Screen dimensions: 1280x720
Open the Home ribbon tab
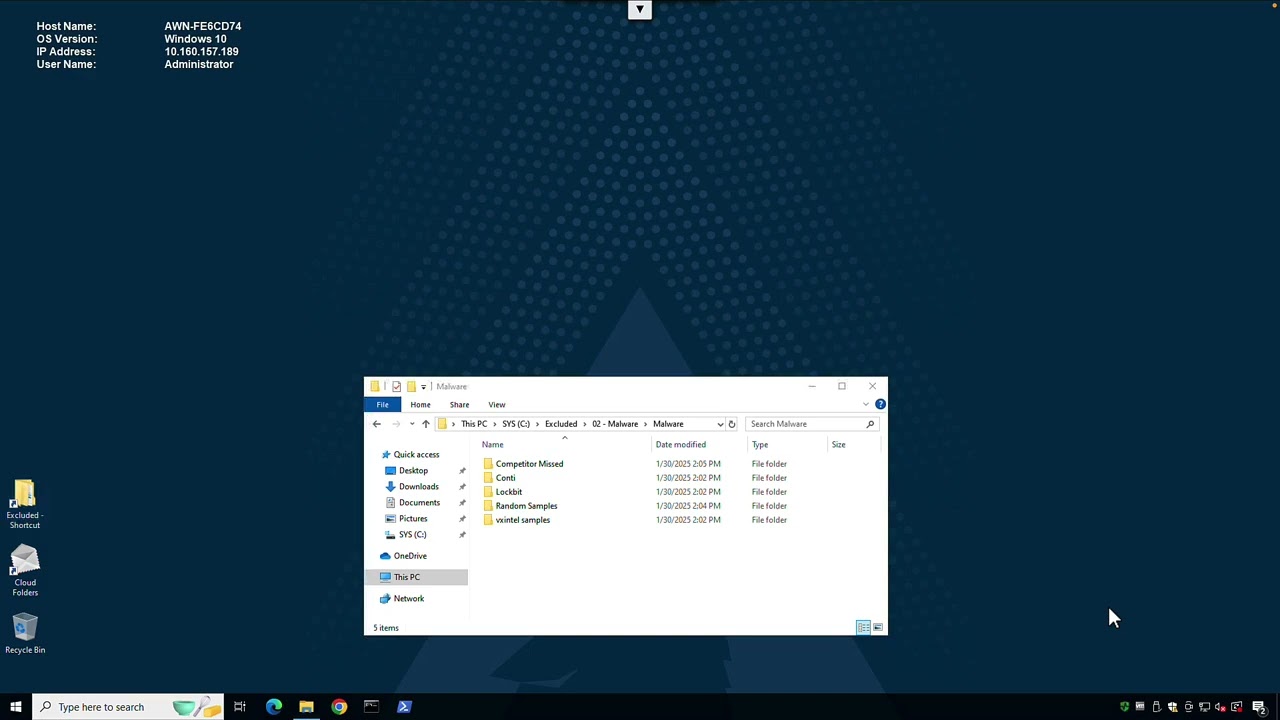420,404
